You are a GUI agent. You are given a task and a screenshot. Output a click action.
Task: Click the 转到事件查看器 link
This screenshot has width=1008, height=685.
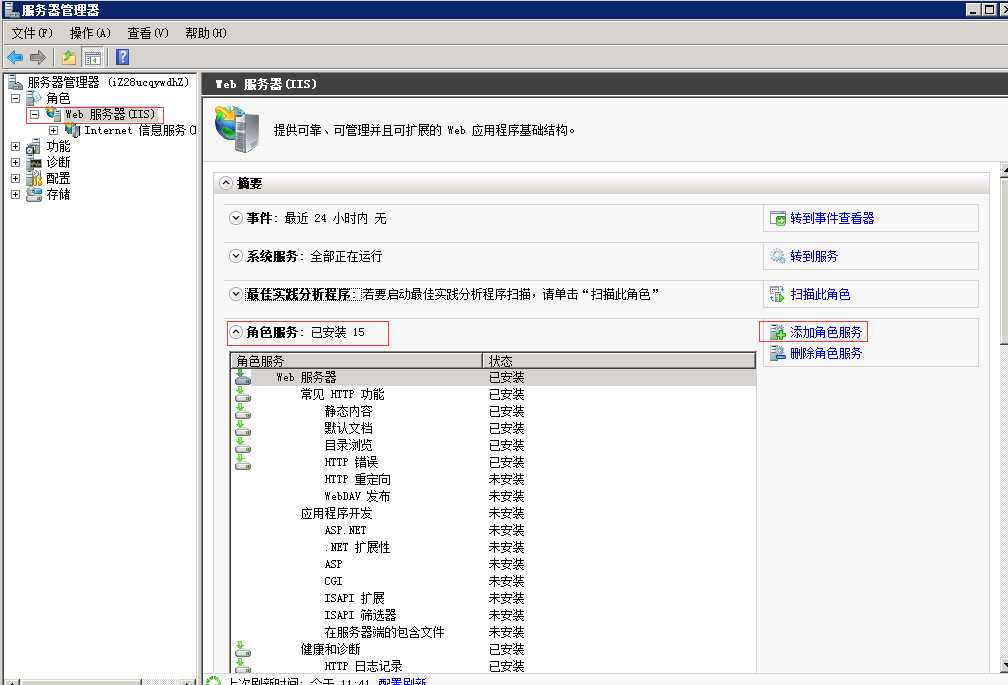point(832,218)
